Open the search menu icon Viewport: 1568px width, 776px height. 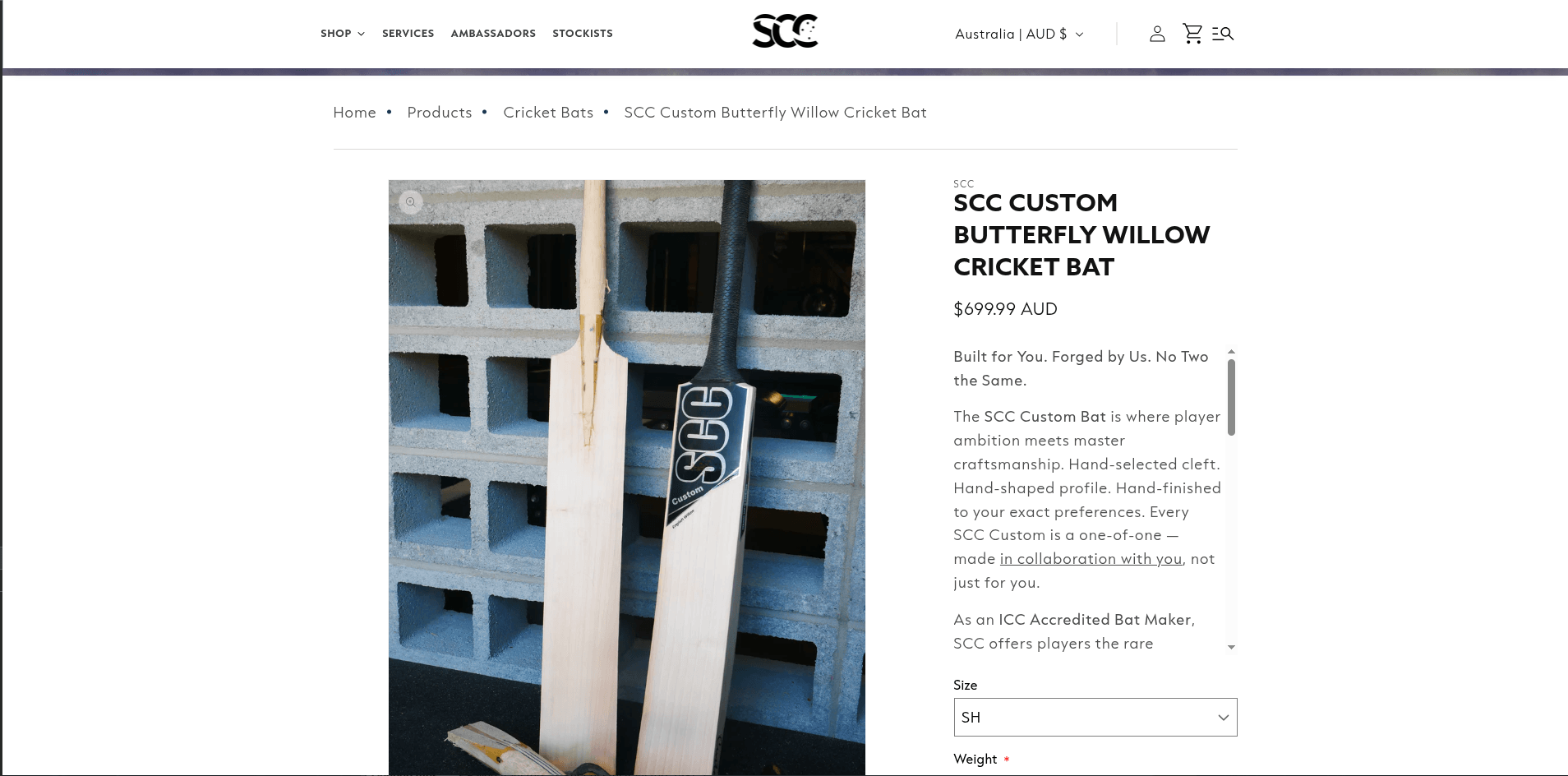(x=1223, y=34)
